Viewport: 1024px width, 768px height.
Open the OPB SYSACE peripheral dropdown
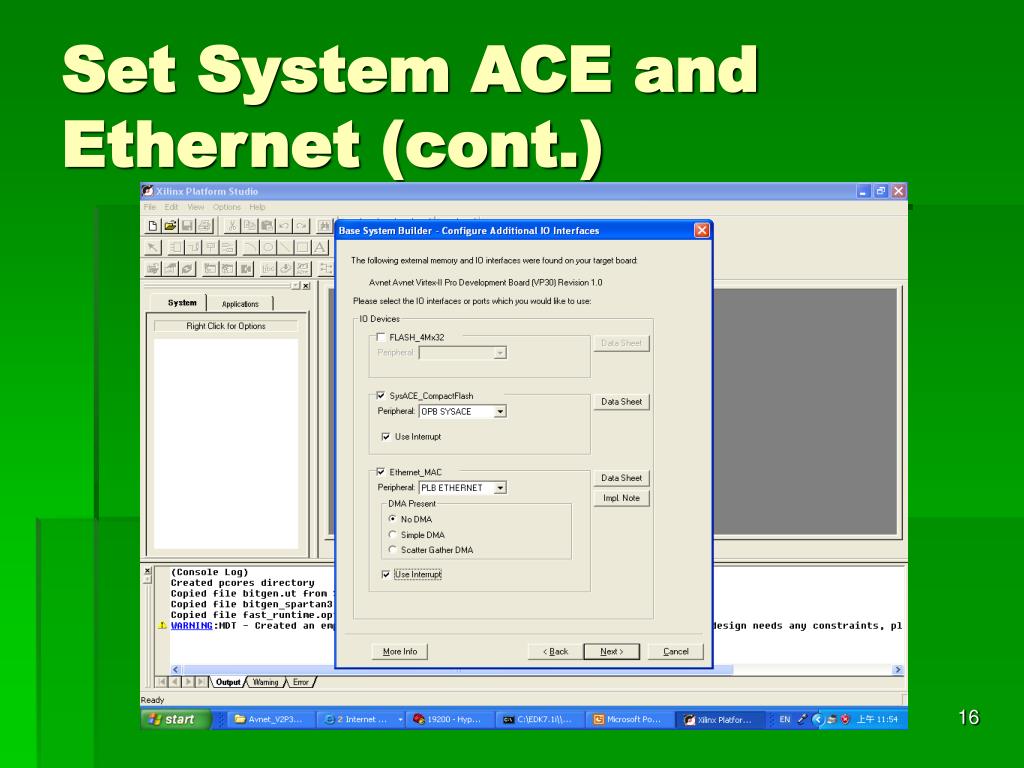[x=500, y=411]
